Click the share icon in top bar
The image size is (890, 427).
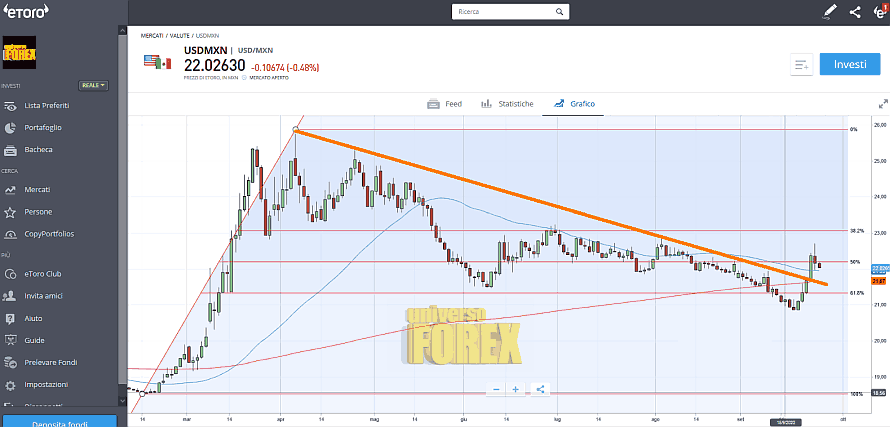(855, 12)
